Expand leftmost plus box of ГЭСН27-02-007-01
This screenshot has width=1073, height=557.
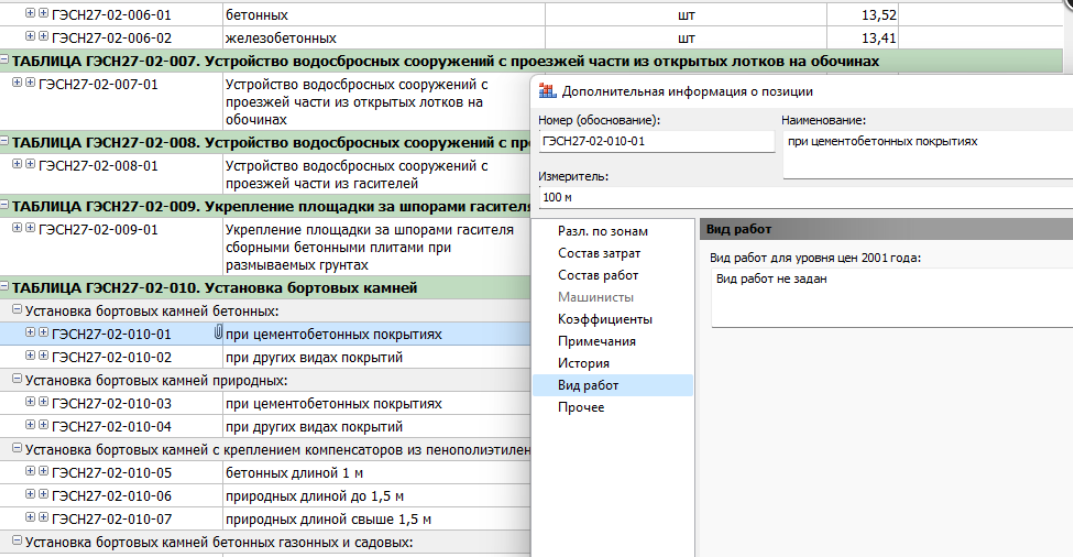[17, 83]
